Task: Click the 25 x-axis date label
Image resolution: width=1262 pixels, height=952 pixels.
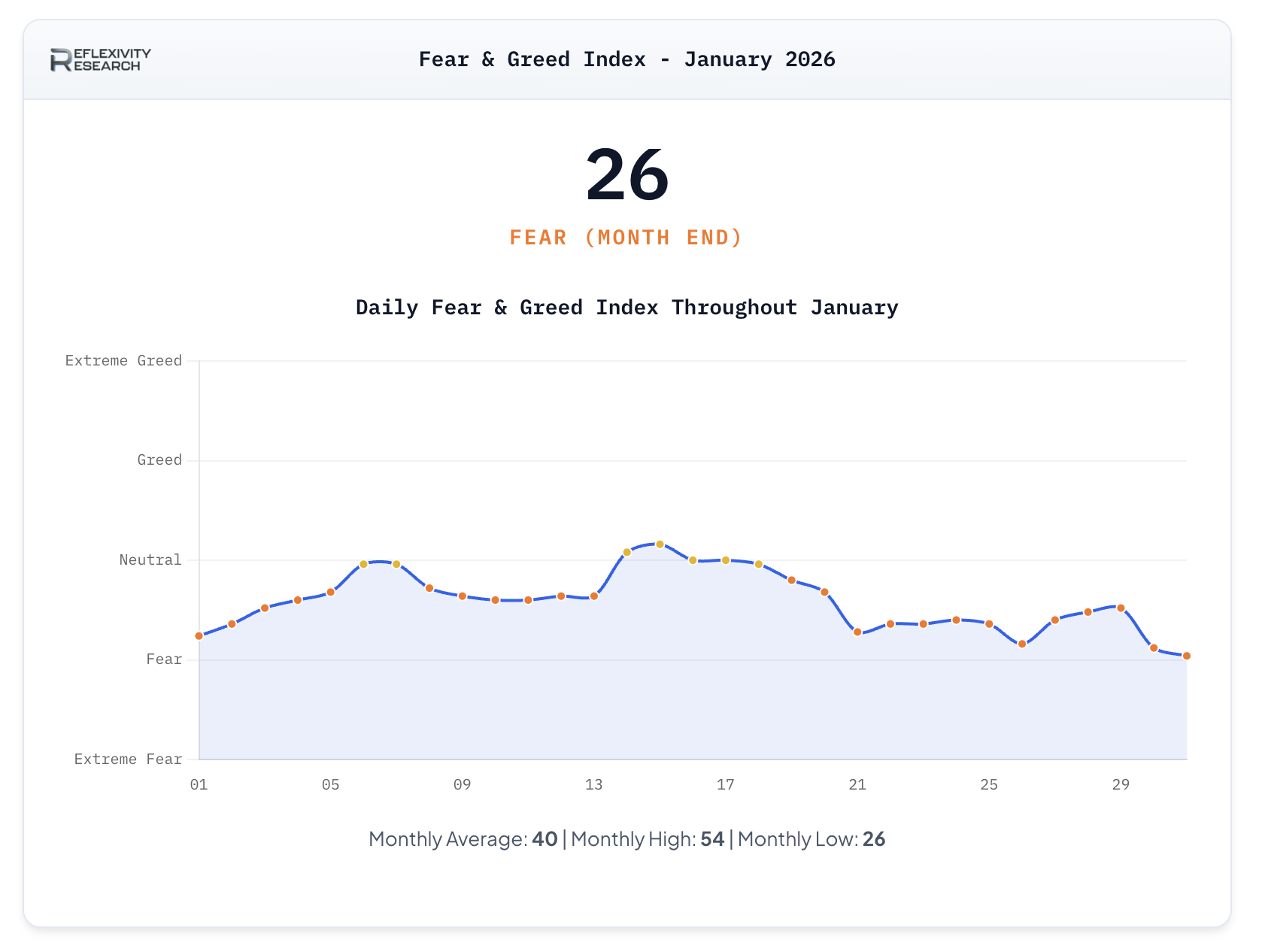Action: tap(989, 785)
